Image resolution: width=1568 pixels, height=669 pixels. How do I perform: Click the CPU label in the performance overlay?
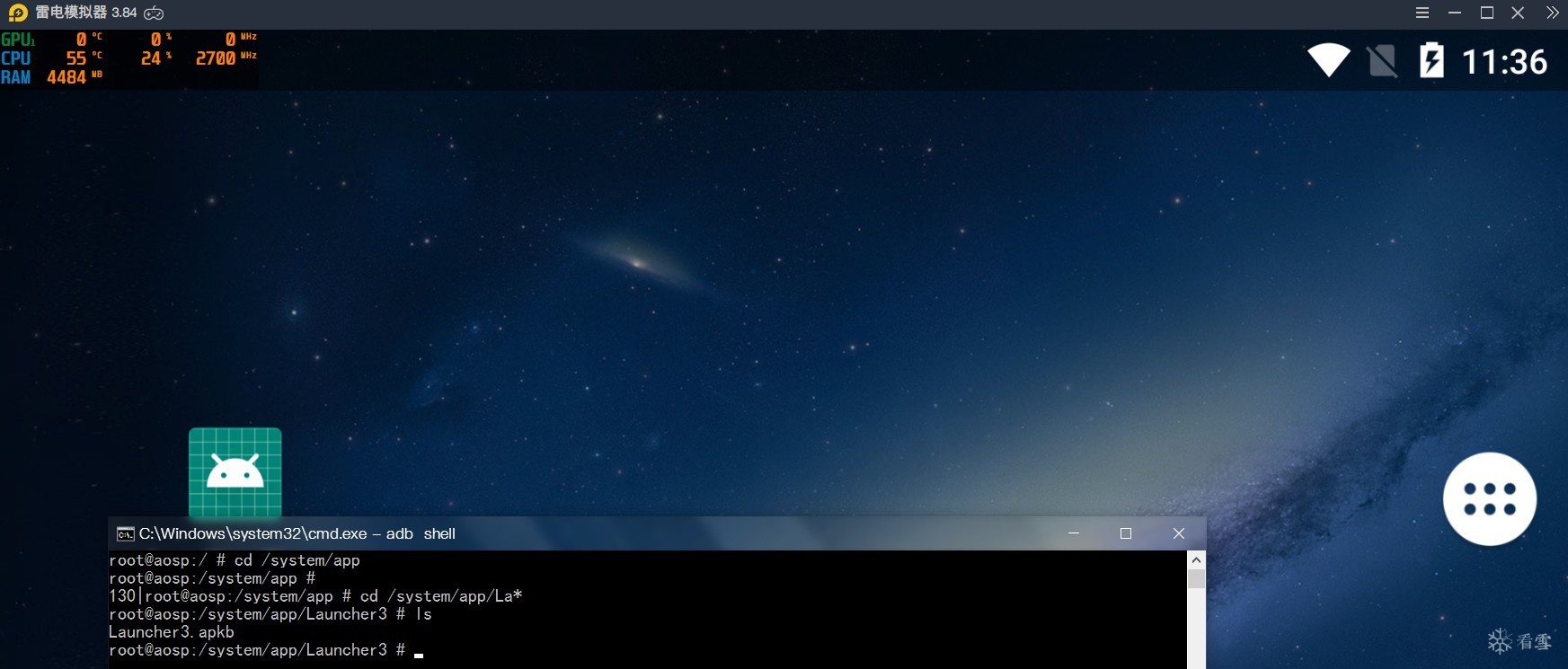pos(16,58)
